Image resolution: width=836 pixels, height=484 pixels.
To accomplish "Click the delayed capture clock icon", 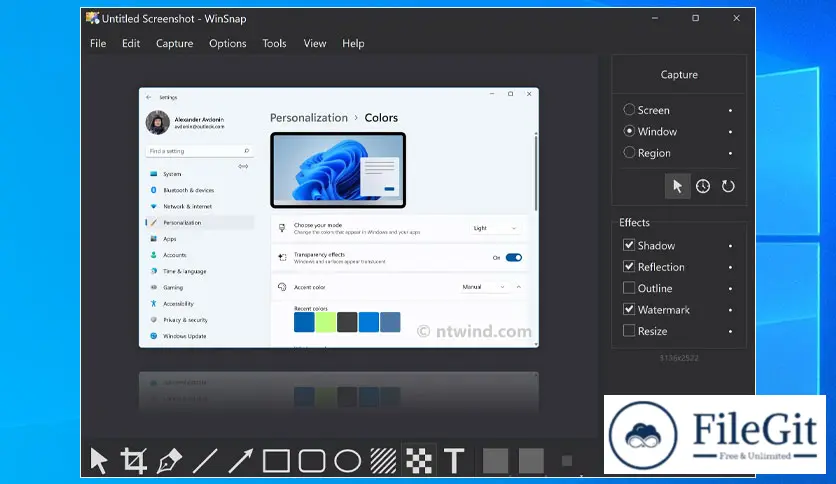I will point(703,186).
